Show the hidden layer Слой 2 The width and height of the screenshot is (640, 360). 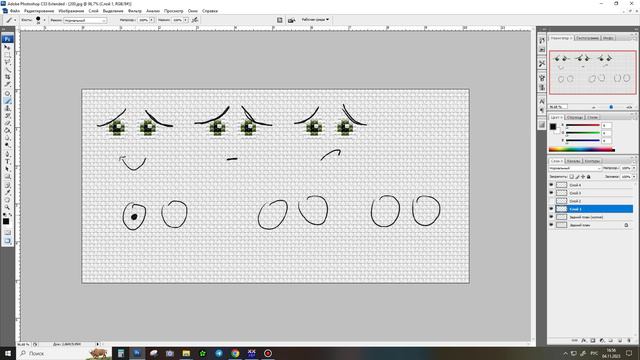[551, 201]
